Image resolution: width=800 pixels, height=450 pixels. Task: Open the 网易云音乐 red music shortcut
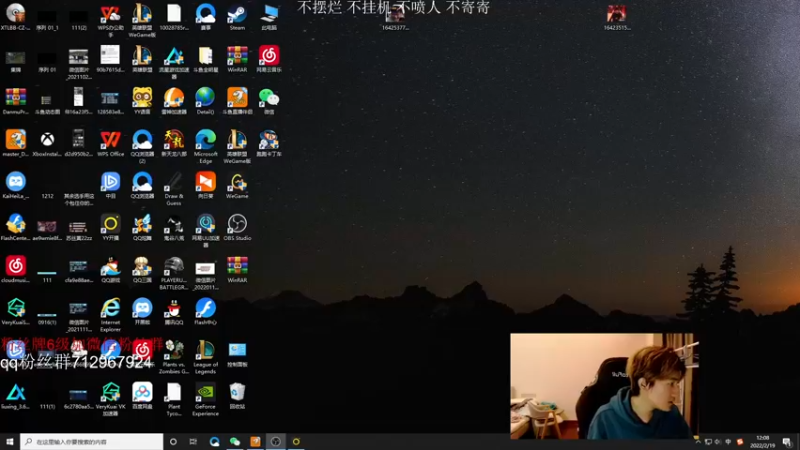[269, 59]
